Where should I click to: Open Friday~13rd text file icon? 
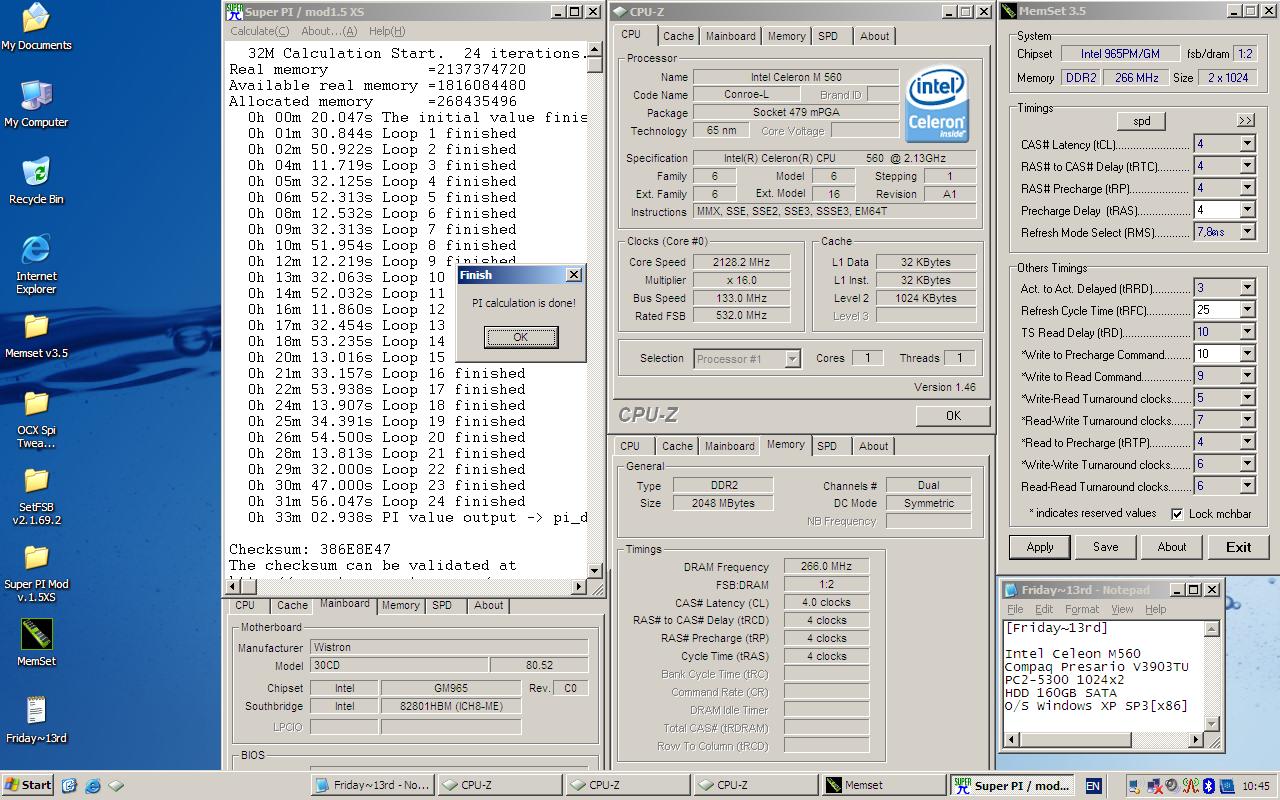click(36, 720)
